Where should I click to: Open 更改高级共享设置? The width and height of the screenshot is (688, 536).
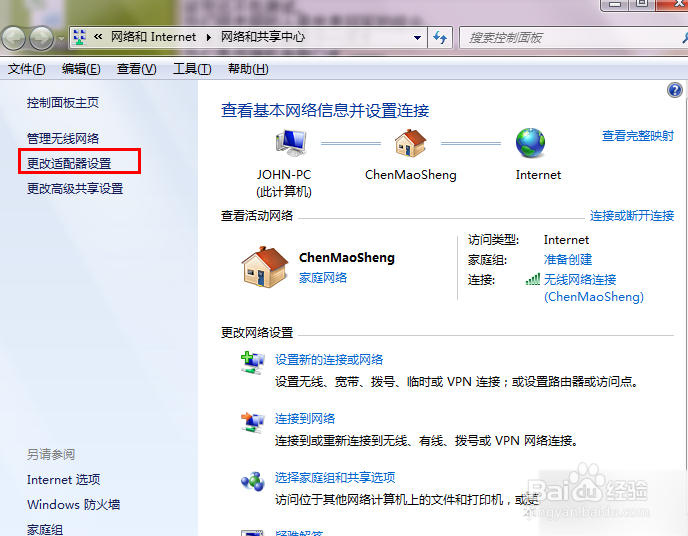click(75, 189)
